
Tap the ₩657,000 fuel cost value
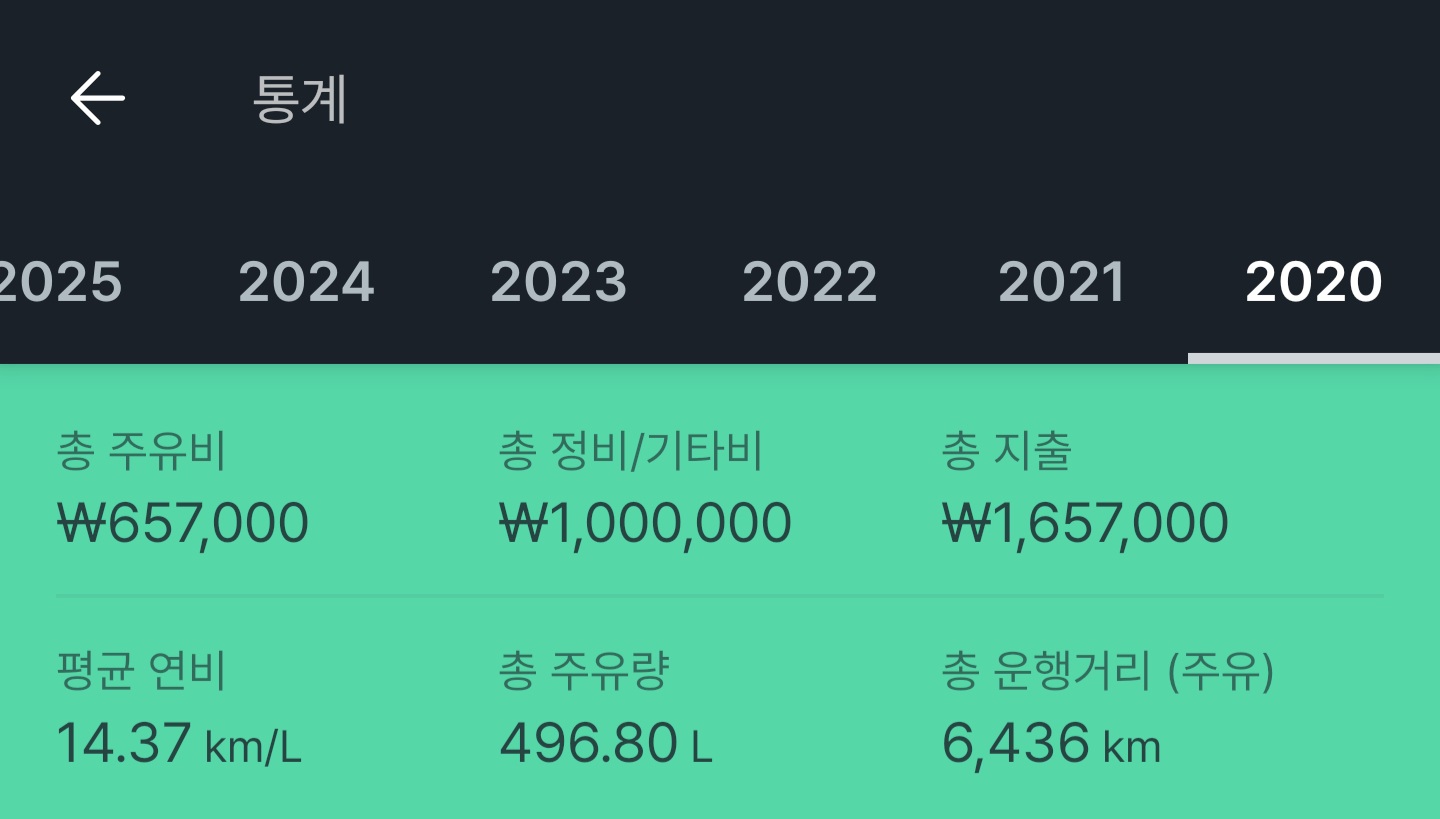pos(183,523)
